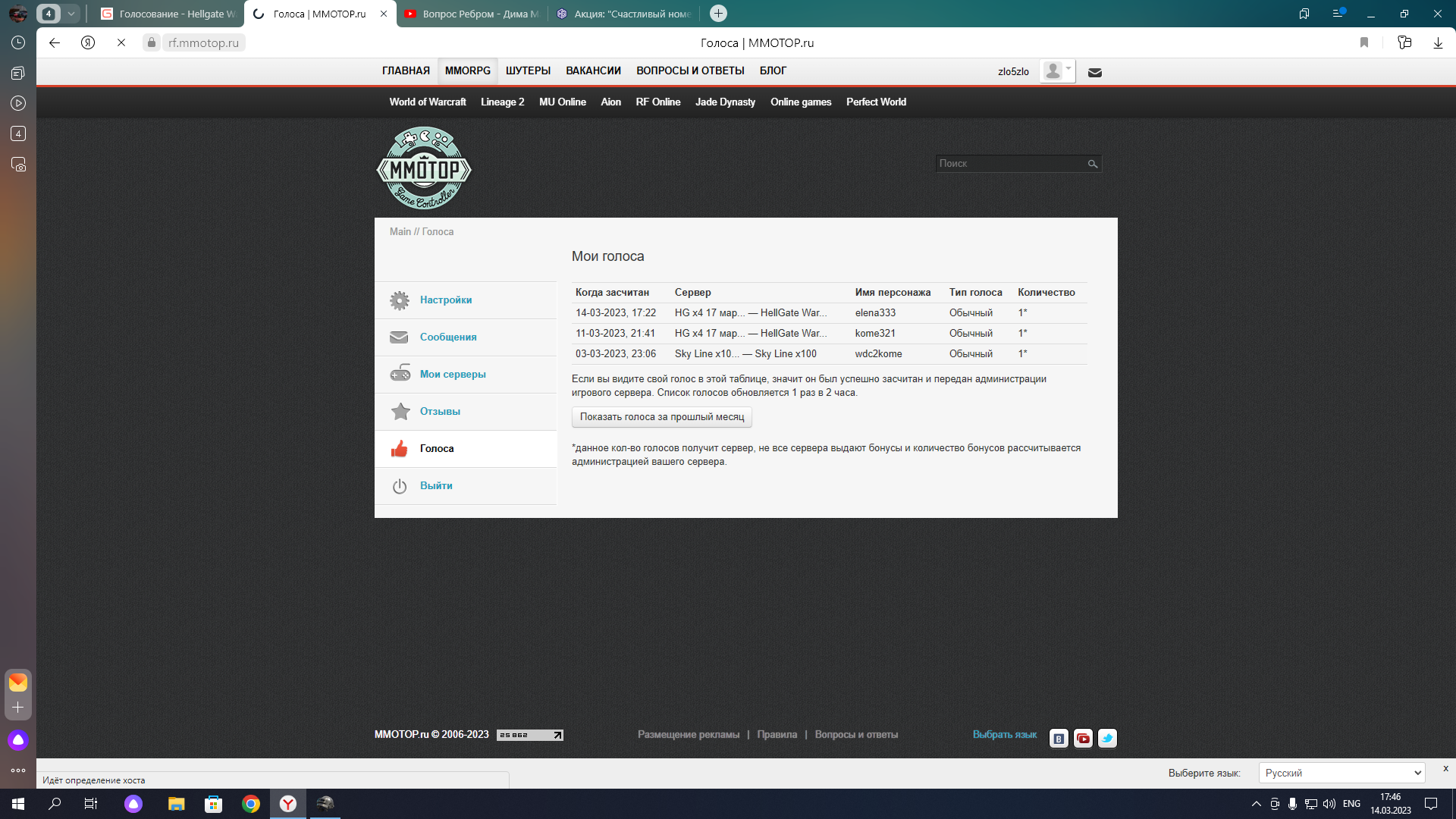This screenshot has width=1456, height=819.
Task: Open Lineage 2 category link
Action: [502, 102]
